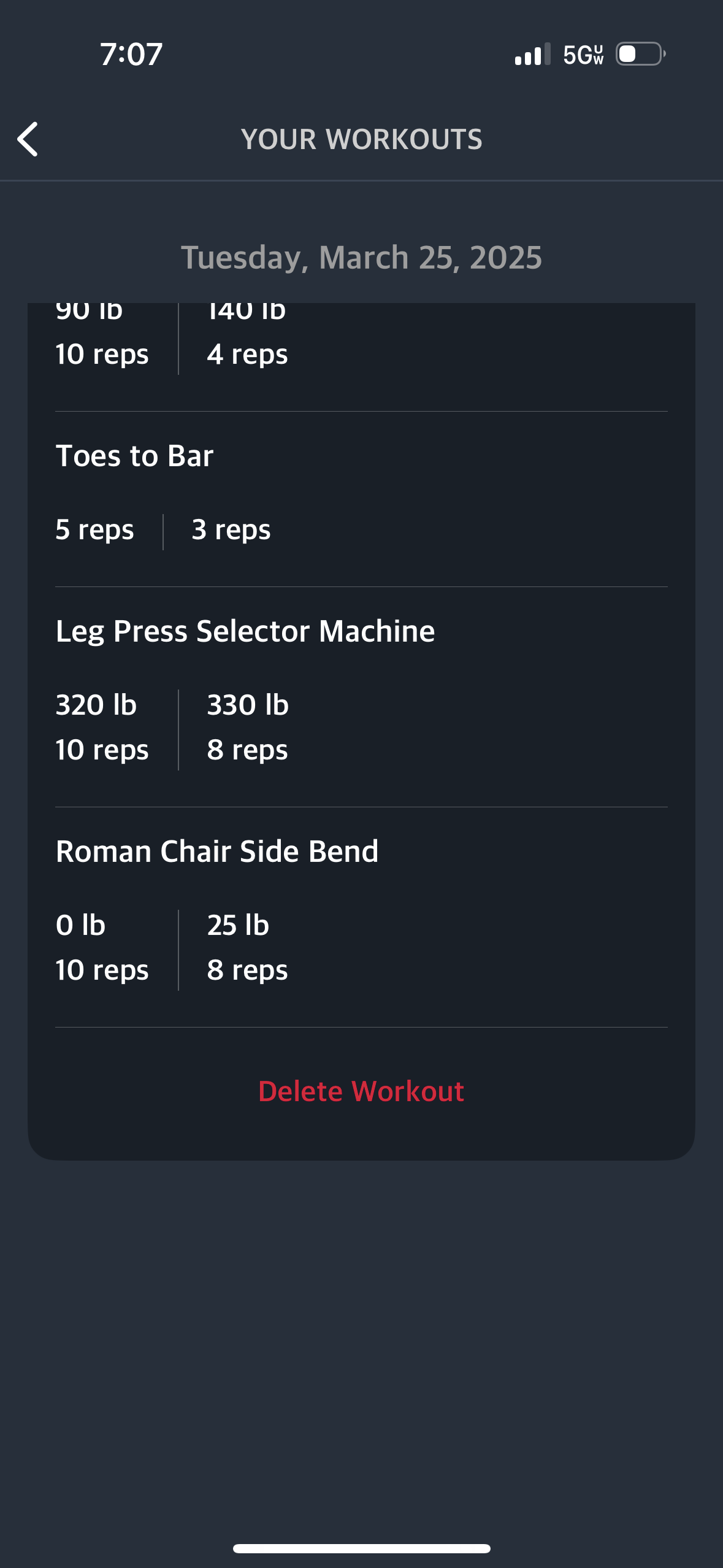Select the 140 lb 4 reps set

[x=248, y=337]
